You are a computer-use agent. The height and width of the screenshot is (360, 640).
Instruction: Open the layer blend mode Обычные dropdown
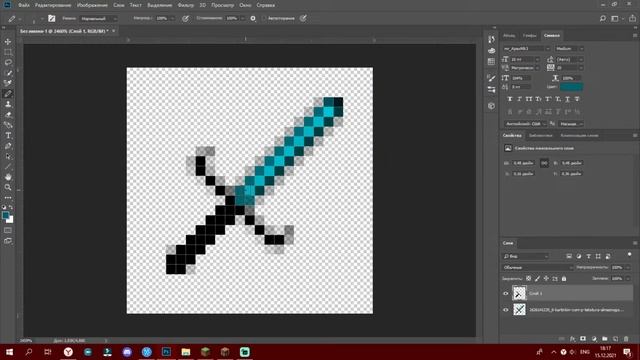(538, 267)
